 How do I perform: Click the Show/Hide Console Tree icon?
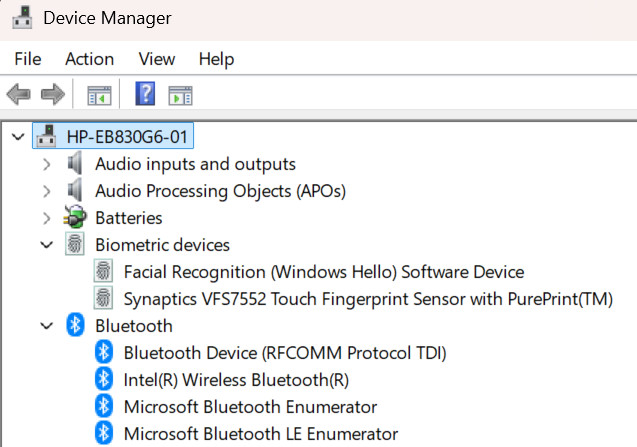tap(99, 95)
